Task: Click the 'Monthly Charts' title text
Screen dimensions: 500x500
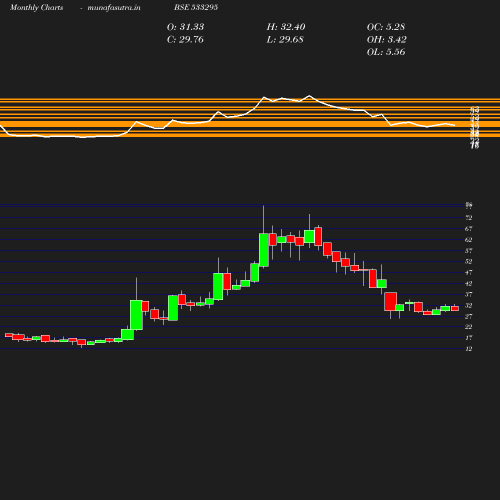Action: (x=37, y=7)
